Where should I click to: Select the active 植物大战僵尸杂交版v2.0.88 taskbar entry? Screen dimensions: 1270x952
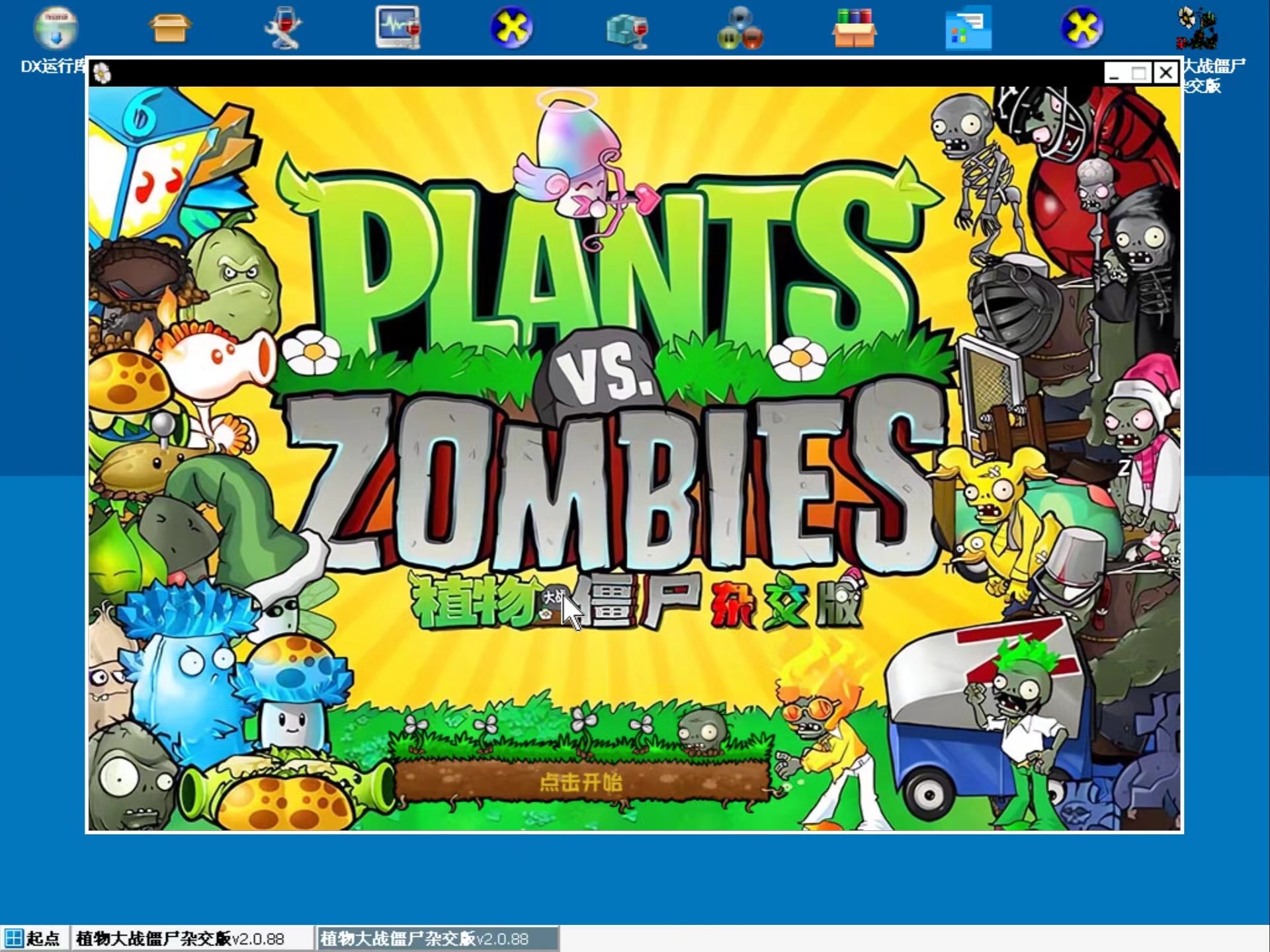(x=438, y=939)
